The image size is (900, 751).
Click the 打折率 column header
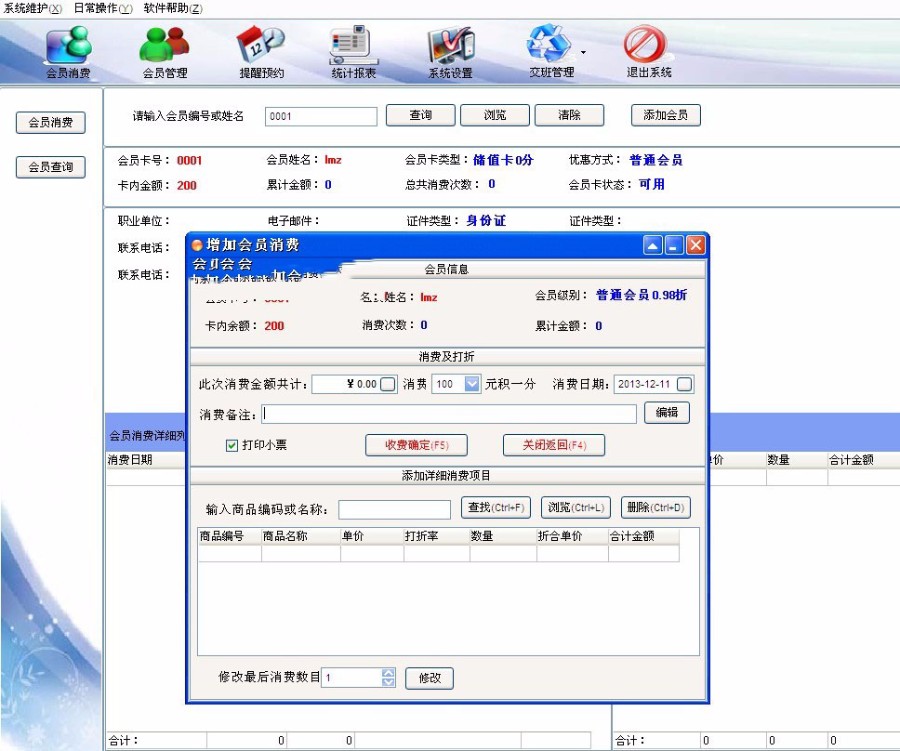pos(437,536)
